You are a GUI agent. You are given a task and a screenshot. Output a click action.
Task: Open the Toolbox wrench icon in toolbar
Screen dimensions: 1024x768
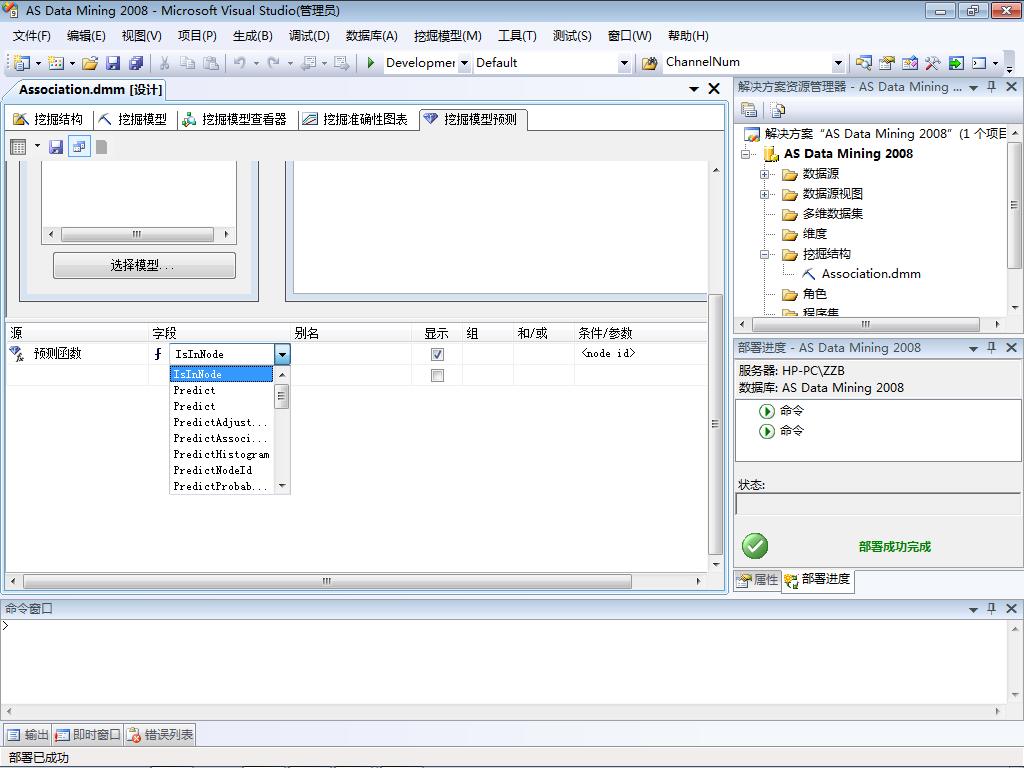point(932,63)
